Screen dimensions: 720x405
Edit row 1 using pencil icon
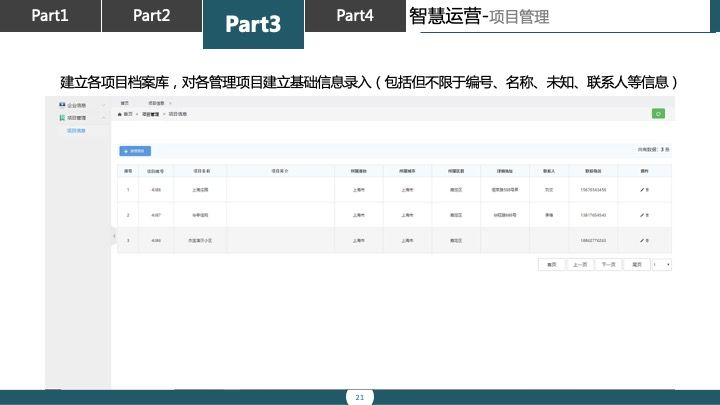[642, 190]
